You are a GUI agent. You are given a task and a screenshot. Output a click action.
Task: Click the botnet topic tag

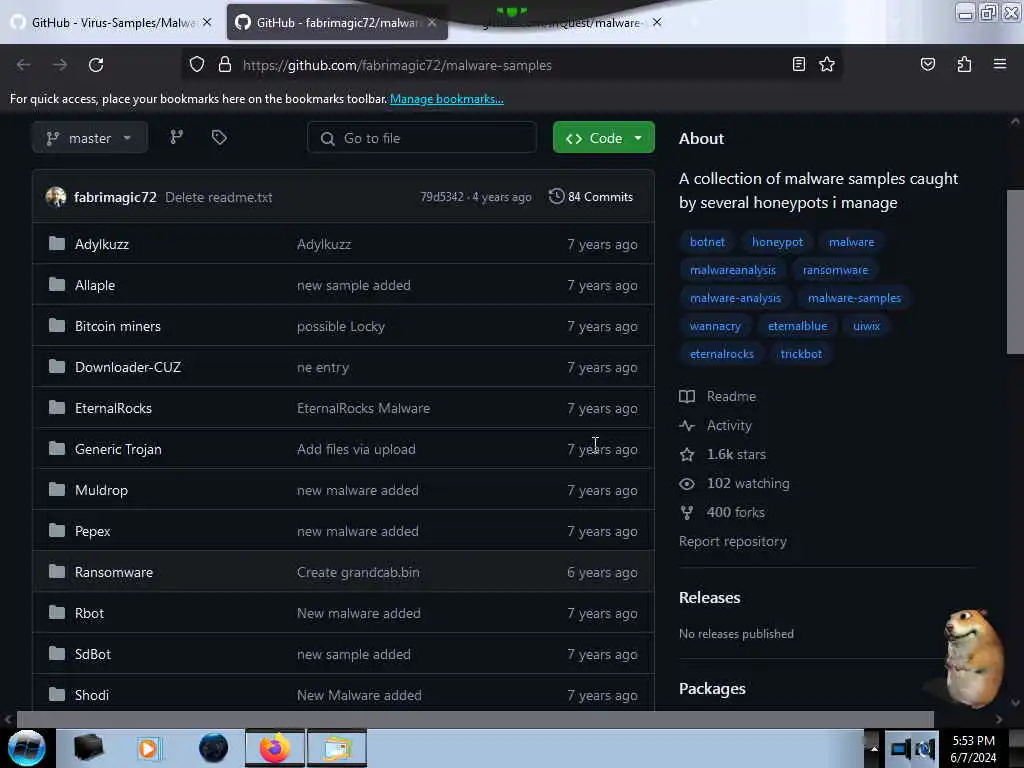click(707, 242)
